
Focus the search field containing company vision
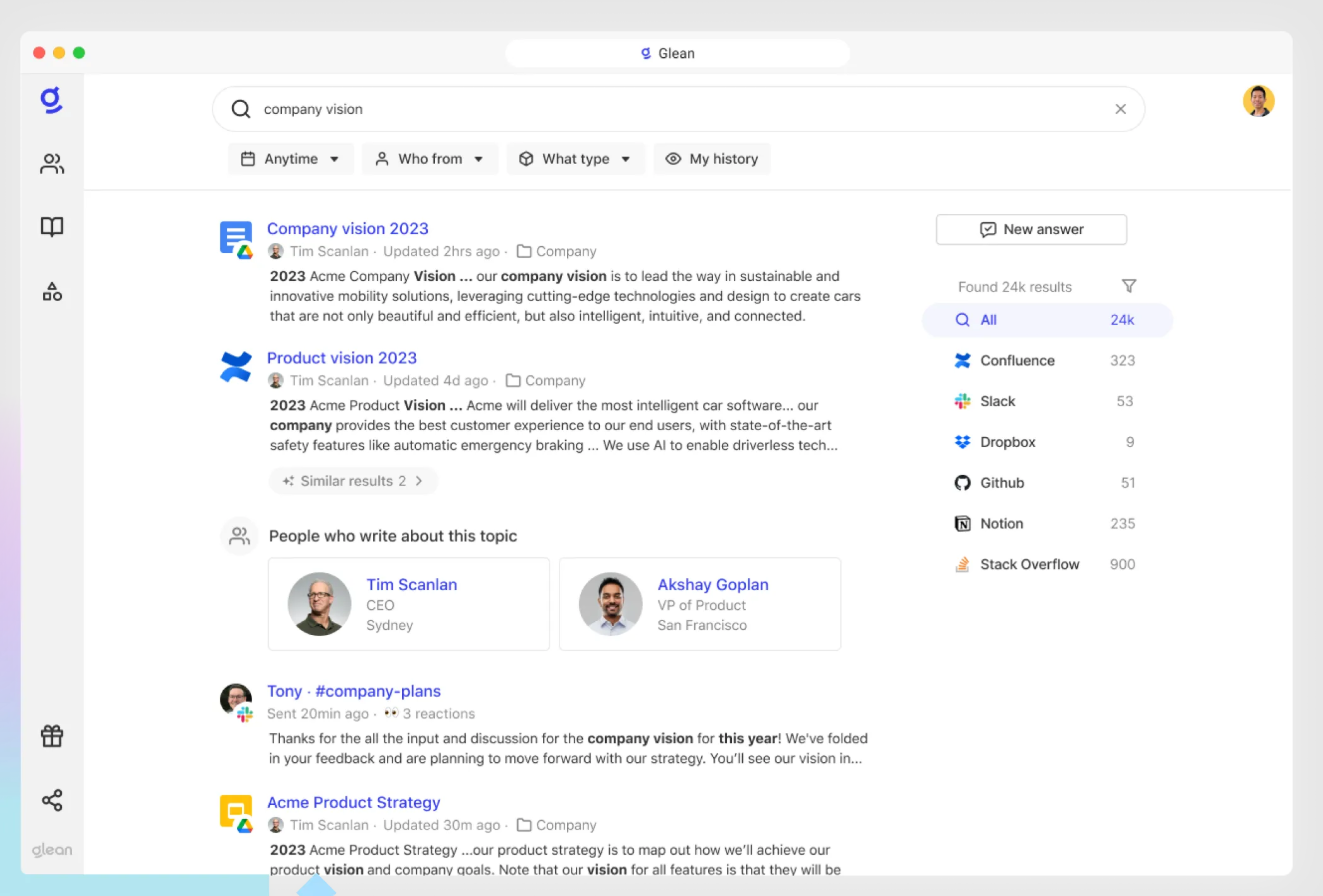(x=678, y=109)
